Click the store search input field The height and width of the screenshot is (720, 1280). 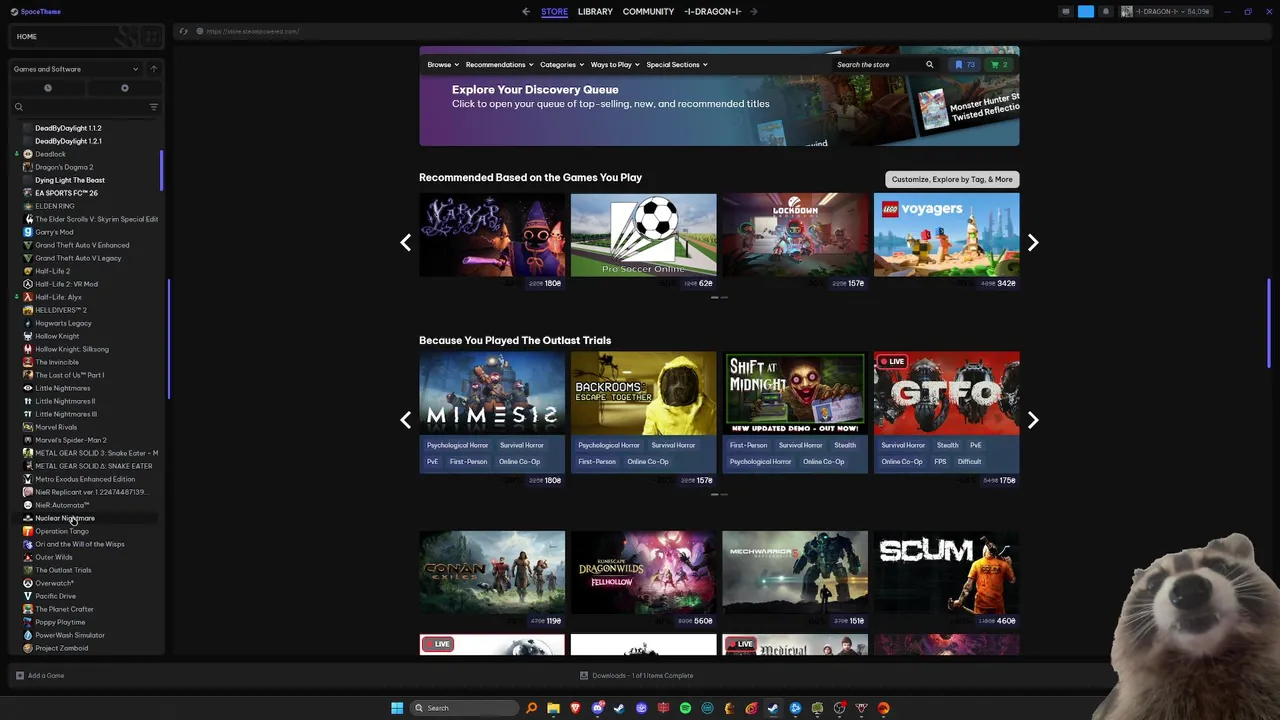(x=877, y=65)
